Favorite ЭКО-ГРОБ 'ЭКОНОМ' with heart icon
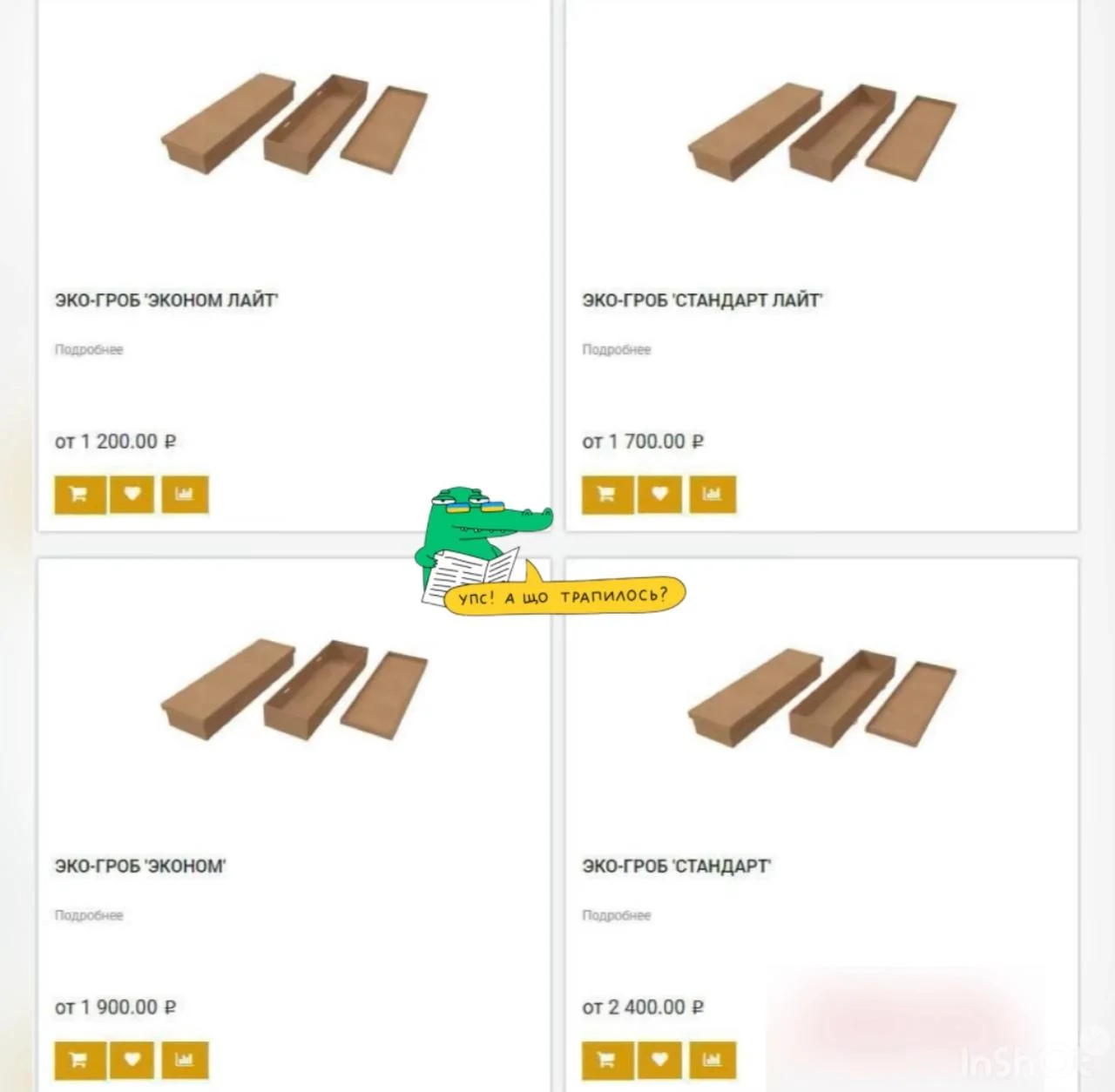Viewport: 1115px width, 1092px height. point(132,1061)
